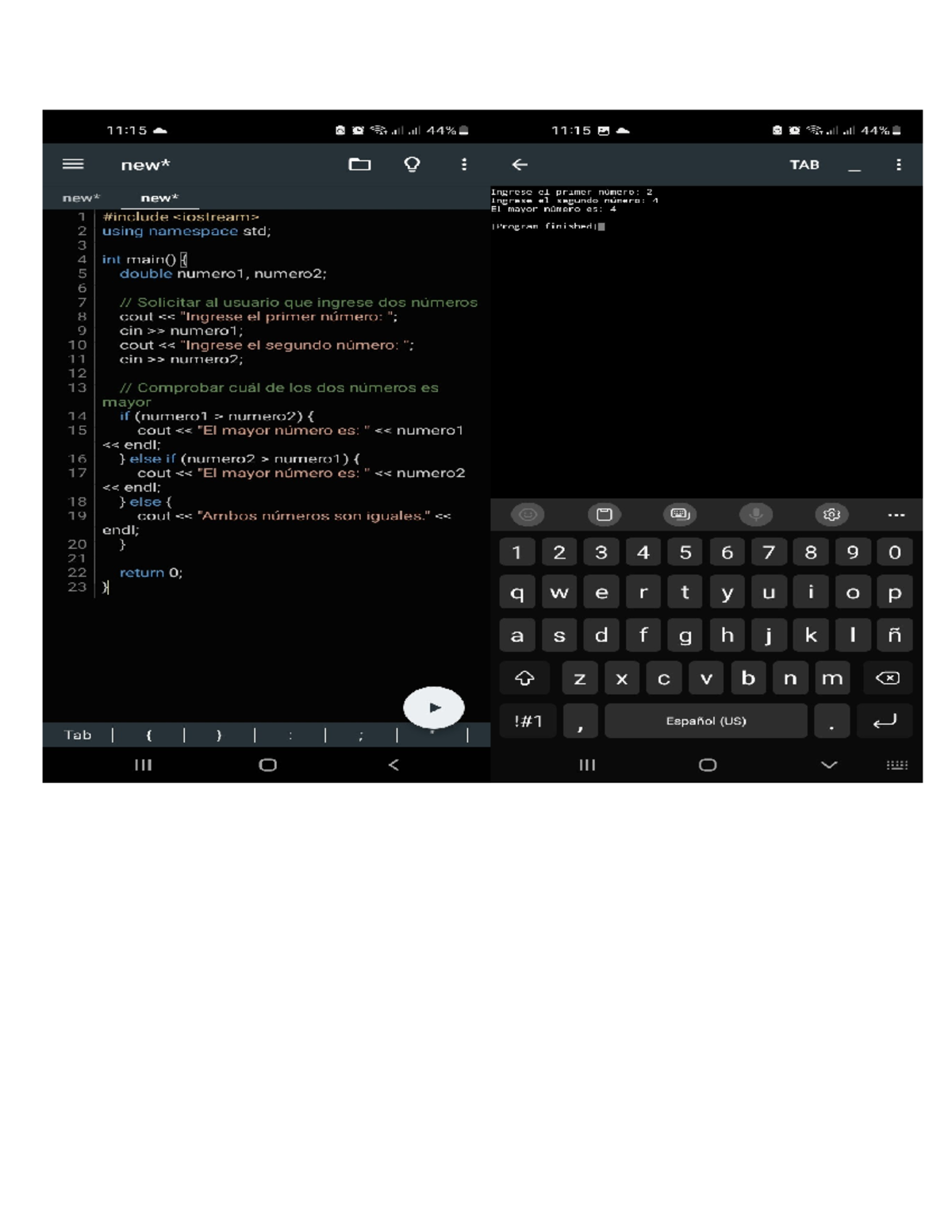Open the editor's three-dot overflow menu

click(464, 164)
